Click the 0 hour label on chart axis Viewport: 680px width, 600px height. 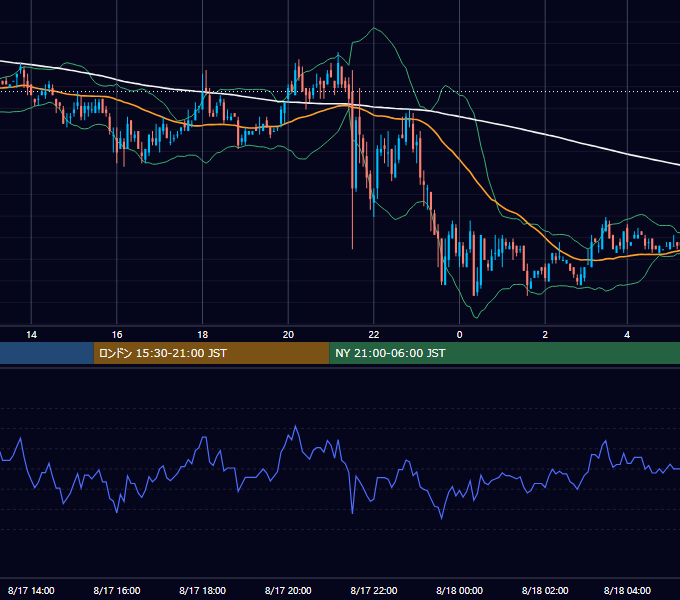coord(459,335)
